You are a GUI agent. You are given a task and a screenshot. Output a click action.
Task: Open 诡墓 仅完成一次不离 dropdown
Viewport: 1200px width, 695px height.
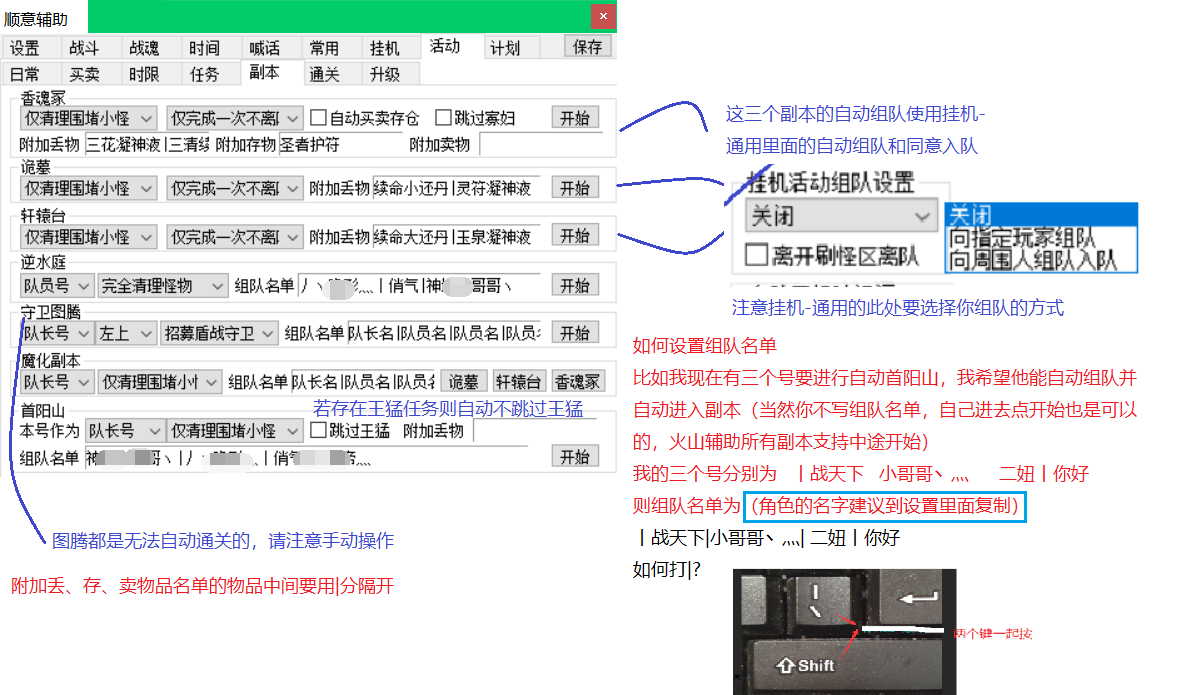pos(235,187)
